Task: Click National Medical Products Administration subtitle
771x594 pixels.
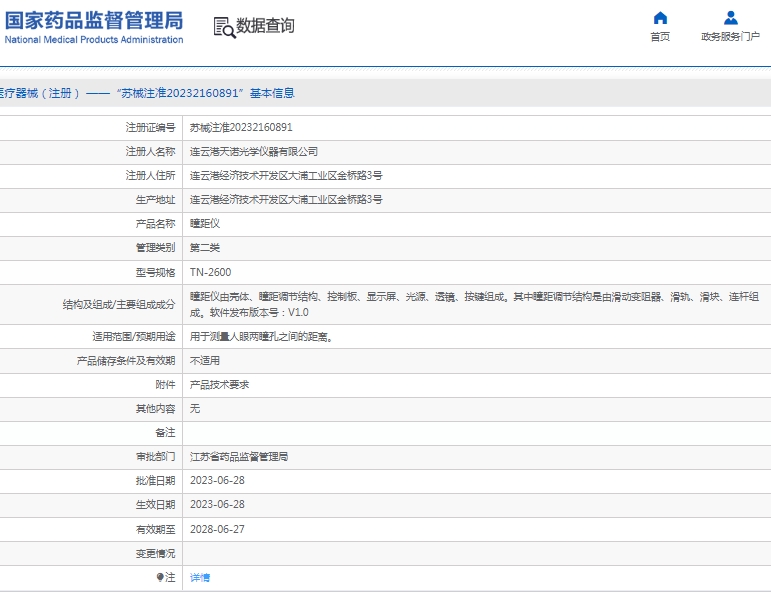Action: (94, 40)
